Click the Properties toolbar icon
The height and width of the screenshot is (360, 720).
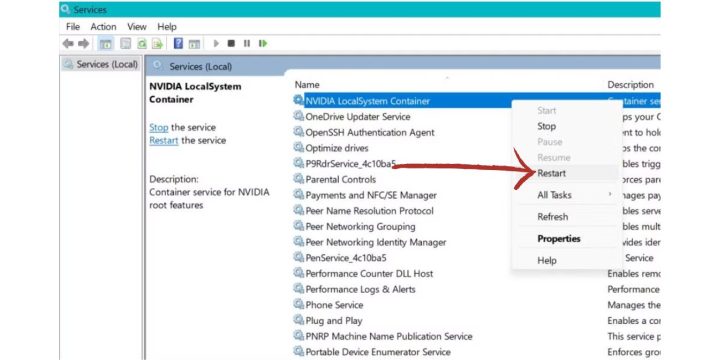pos(126,44)
